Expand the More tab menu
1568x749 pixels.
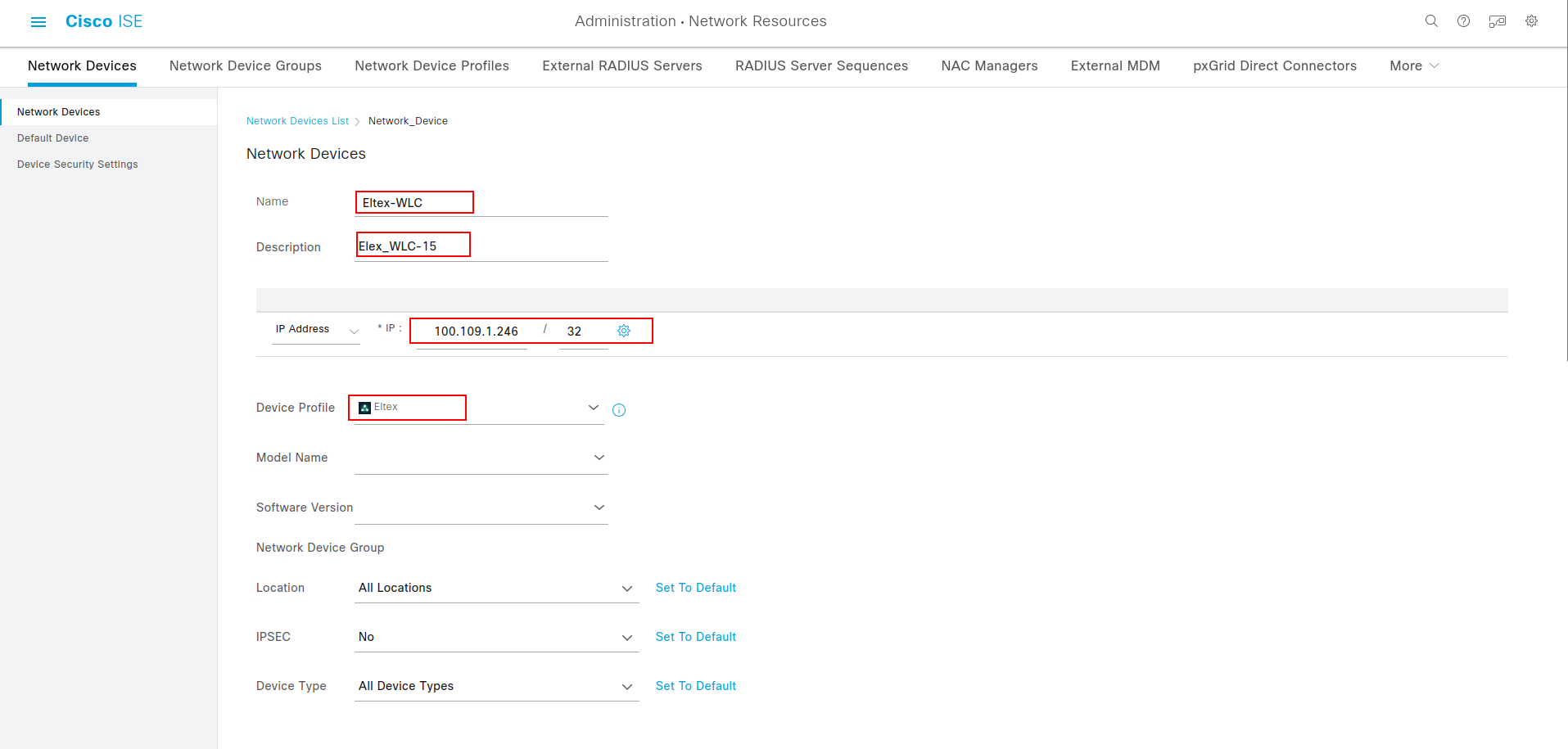(1413, 65)
